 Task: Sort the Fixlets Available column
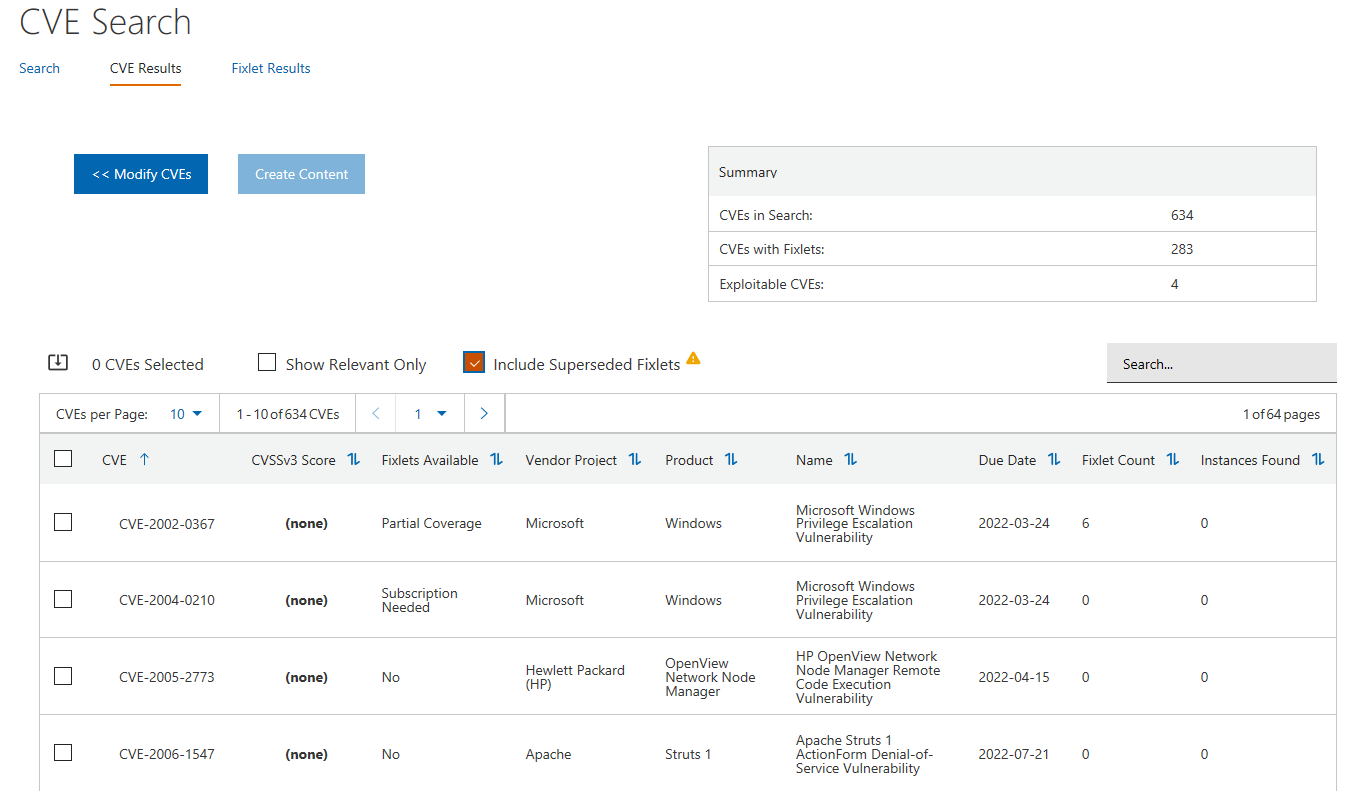coord(496,459)
